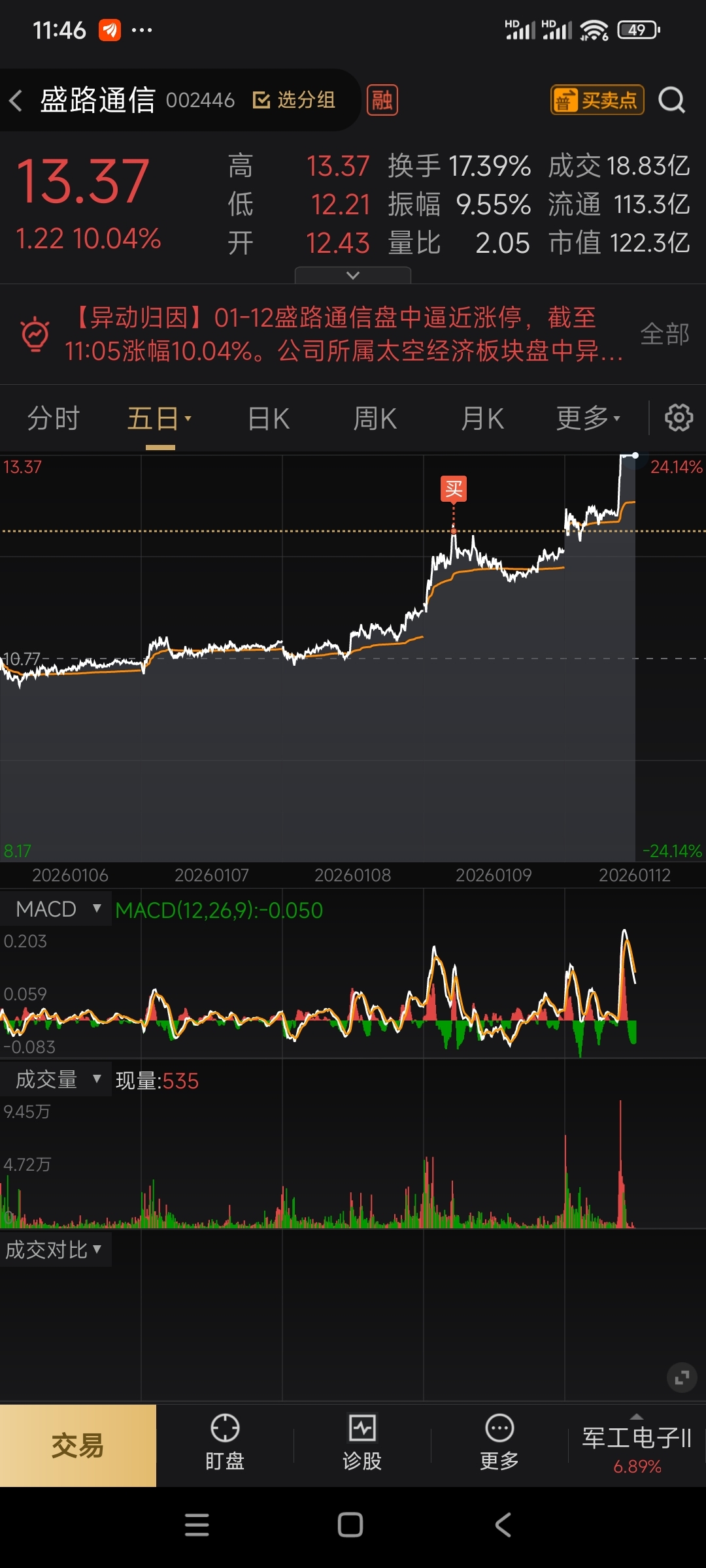Open the 异动归因 news message

tap(344, 334)
